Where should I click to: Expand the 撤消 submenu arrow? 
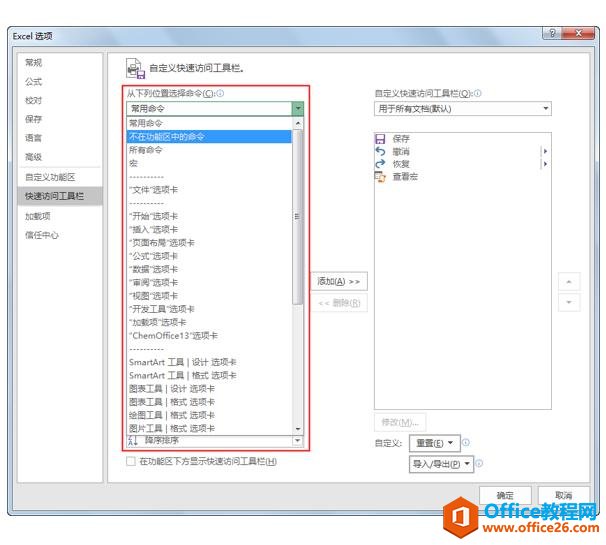(x=545, y=151)
